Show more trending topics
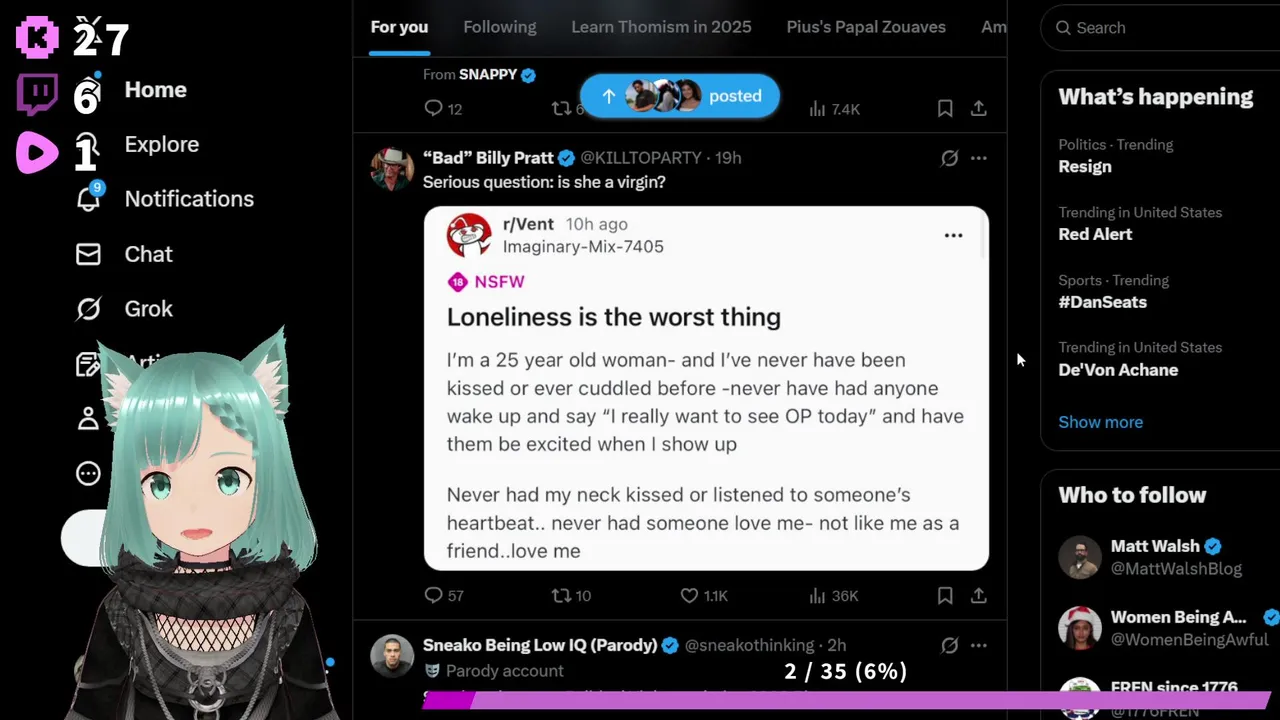1280x720 pixels. pos(1100,422)
